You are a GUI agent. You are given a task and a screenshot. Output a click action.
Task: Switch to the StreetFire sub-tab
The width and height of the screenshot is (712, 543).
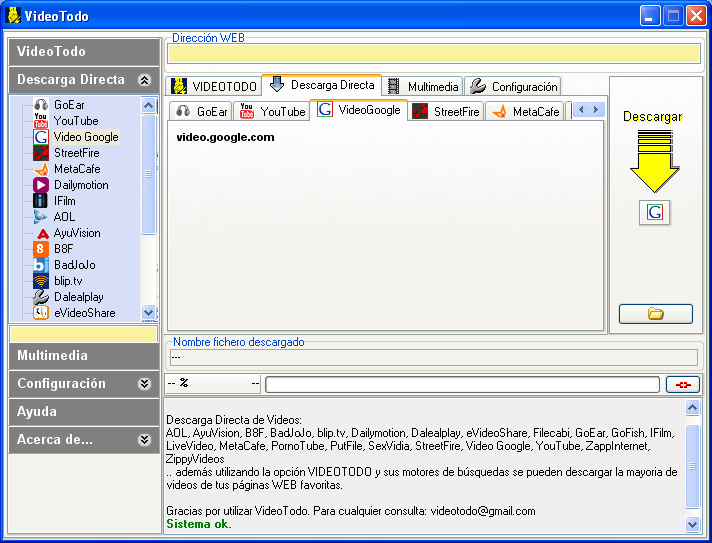click(x=445, y=111)
